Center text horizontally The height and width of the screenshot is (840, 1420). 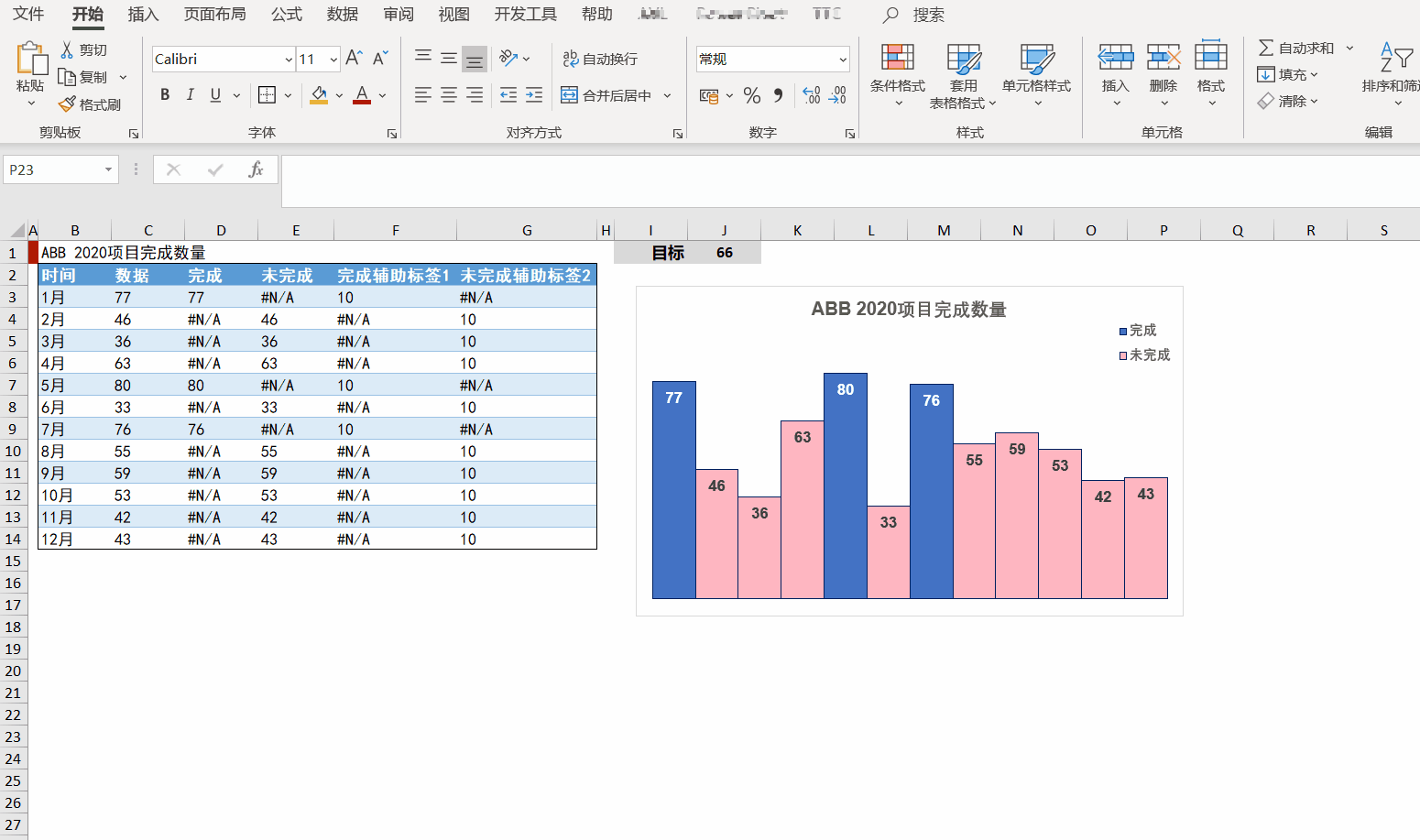[448, 94]
